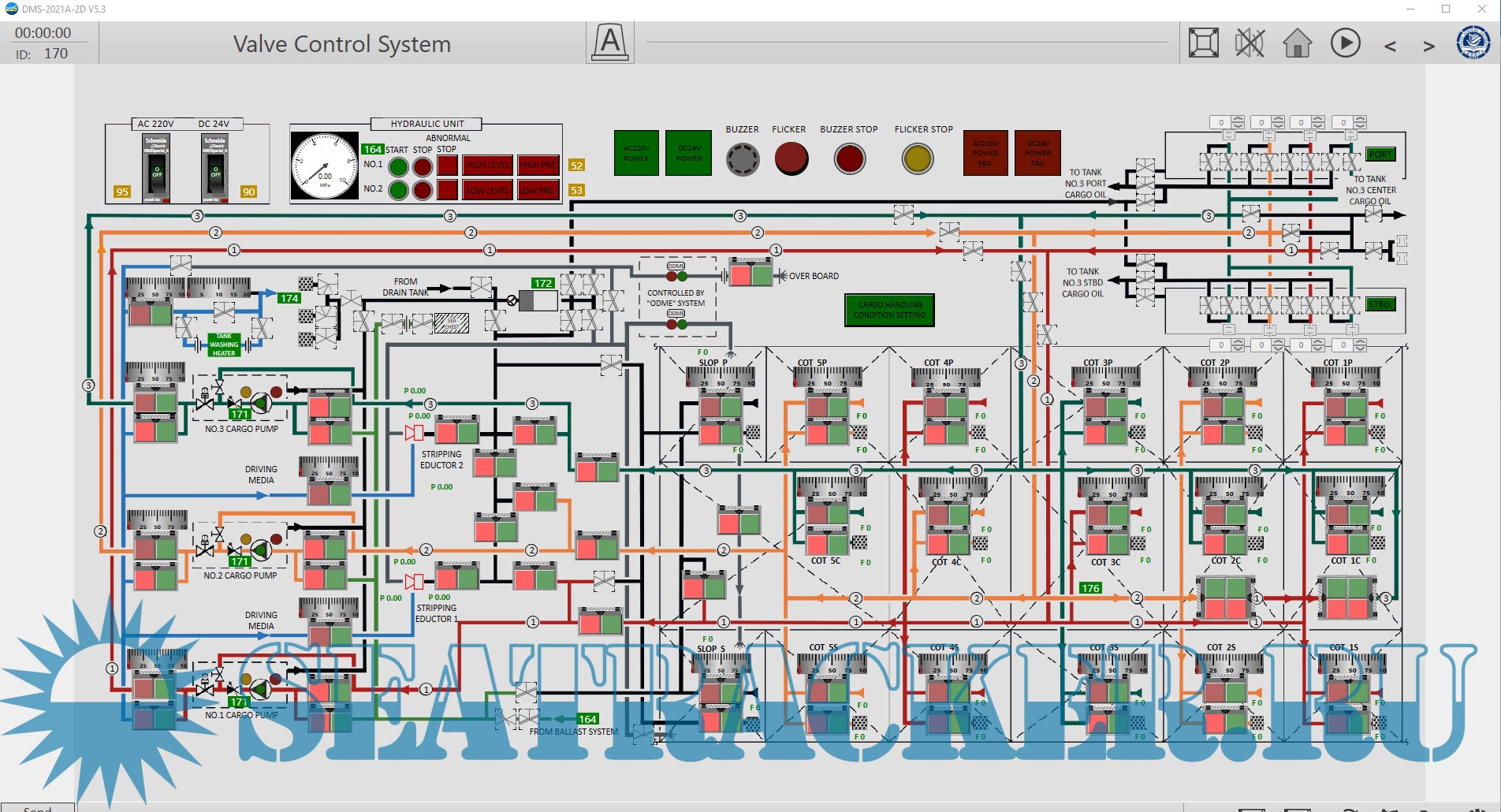Screen dimensions: 1501x812
Task: Go to the previous page arrow
Action: coord(1390,47)
